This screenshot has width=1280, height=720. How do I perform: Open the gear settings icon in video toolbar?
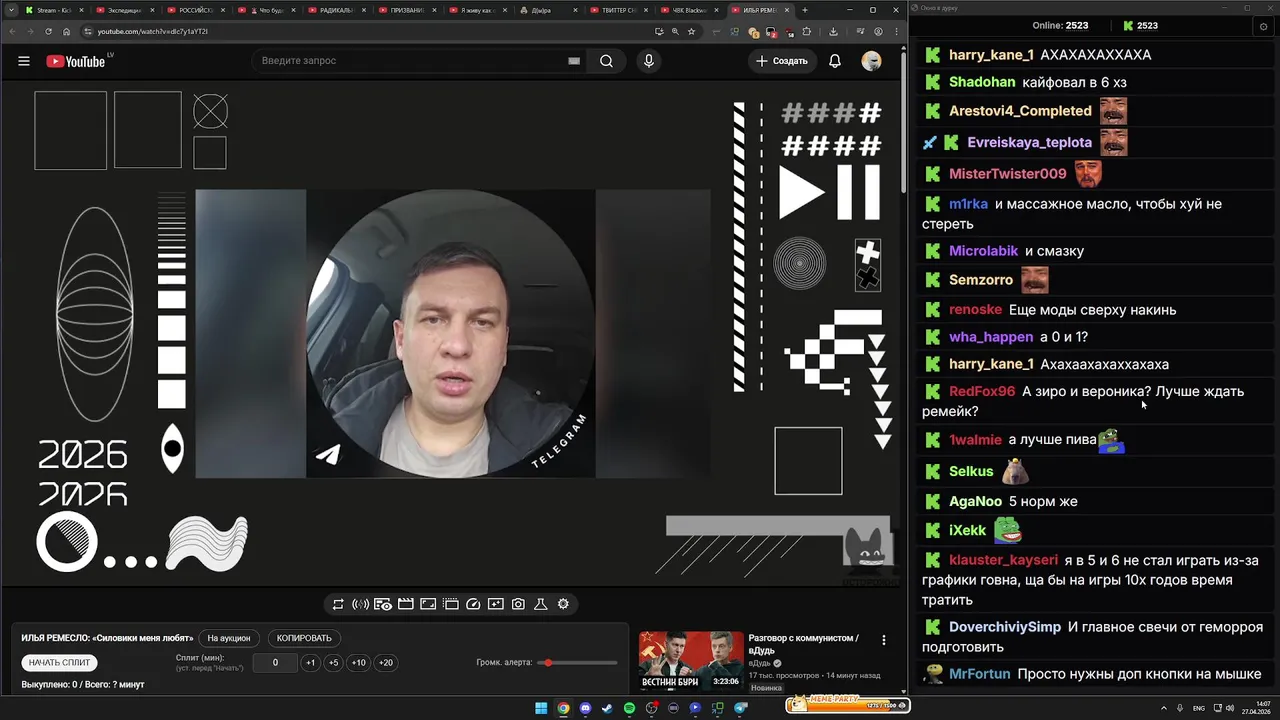tap(563, 604)
